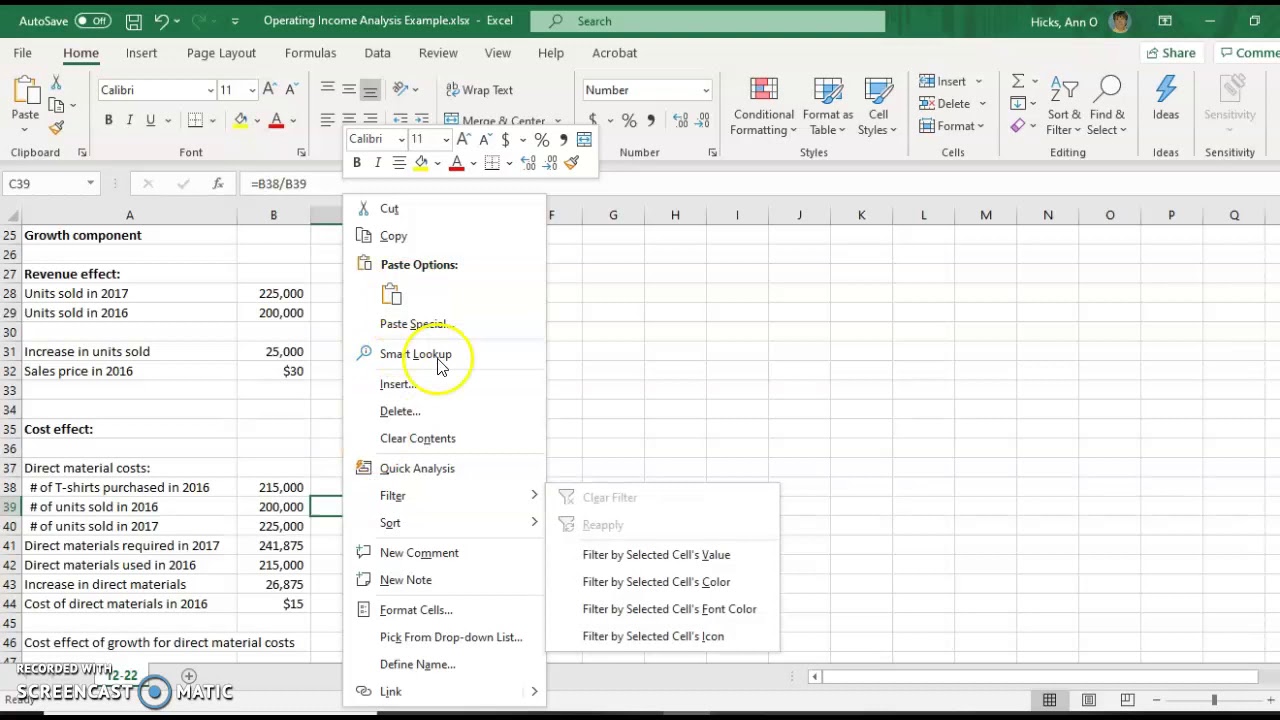Open Font group dialog launcher
The width and height of the screenshot is (1280, 720).
301,153
